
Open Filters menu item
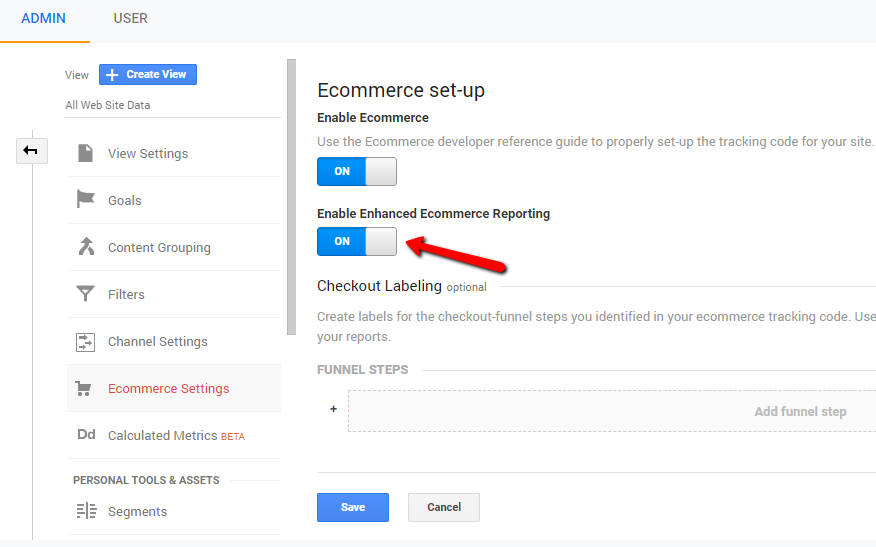[x=174, y=294]
